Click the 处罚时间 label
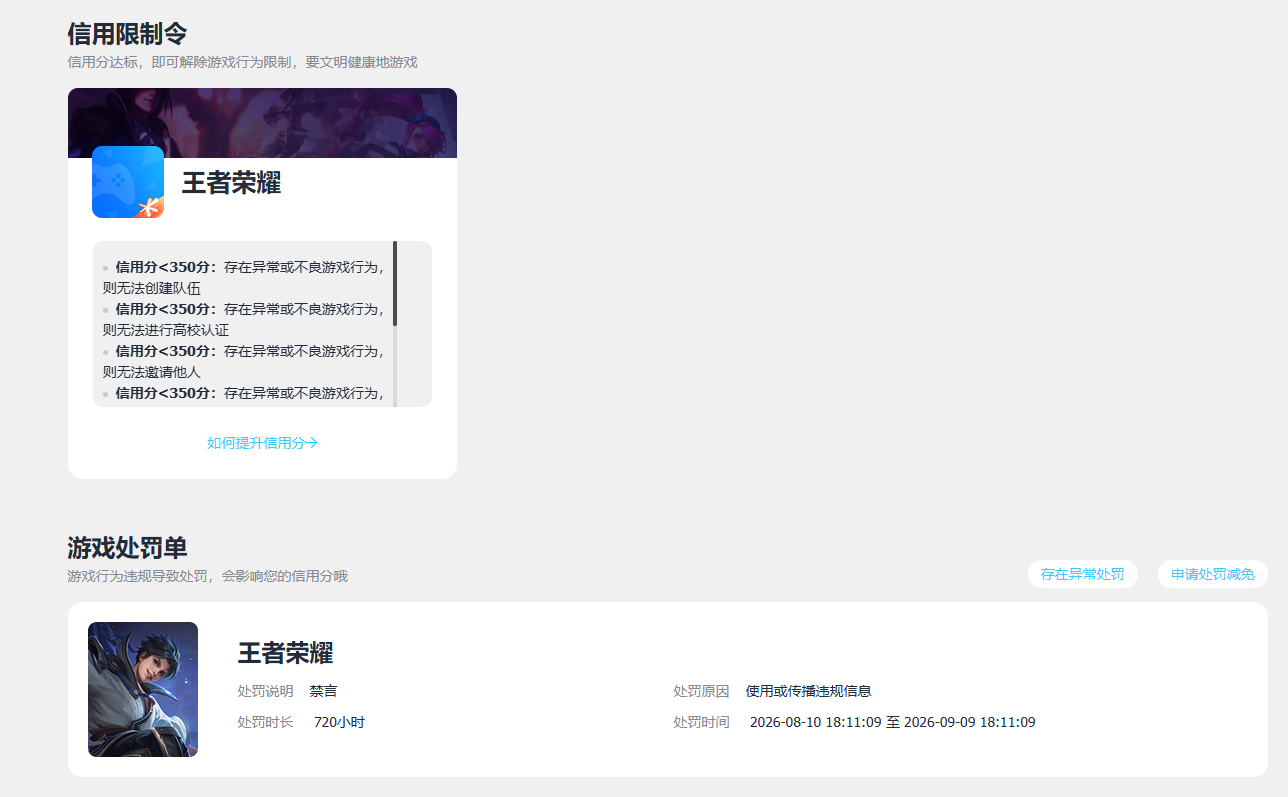The height and width of the screenshot is (797, 1288). click(701, 722)
